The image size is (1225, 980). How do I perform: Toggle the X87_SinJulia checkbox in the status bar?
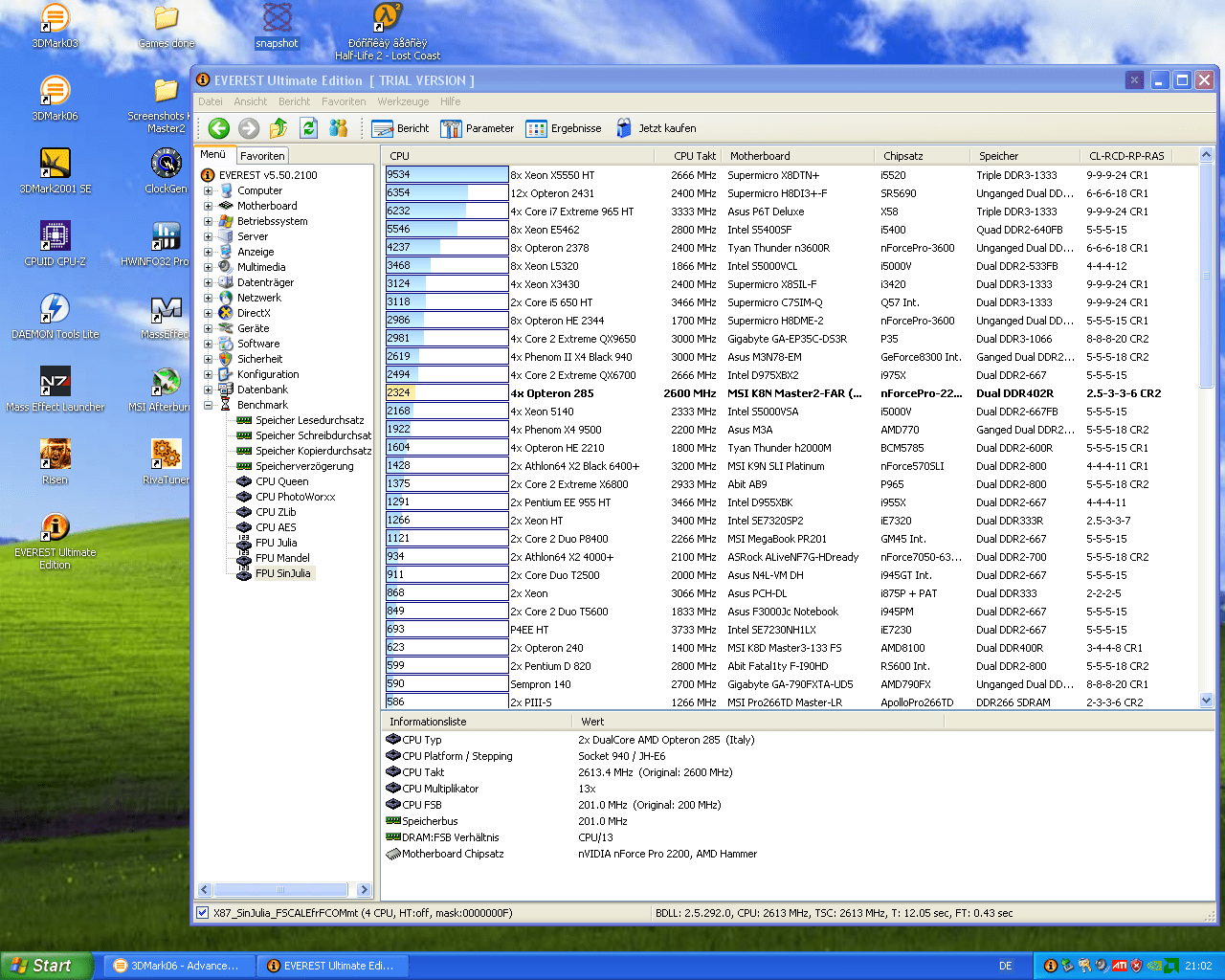(202, 913)
